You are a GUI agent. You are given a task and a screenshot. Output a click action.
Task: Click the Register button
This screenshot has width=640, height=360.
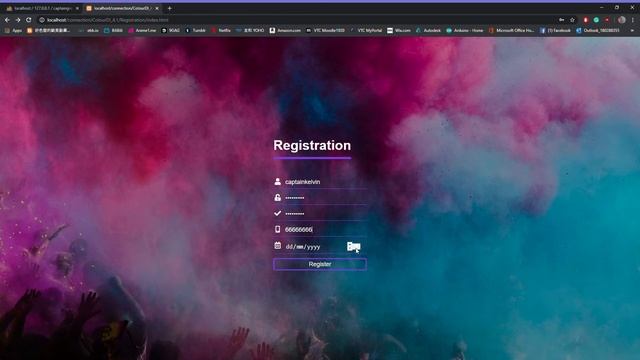pos(320,264)
